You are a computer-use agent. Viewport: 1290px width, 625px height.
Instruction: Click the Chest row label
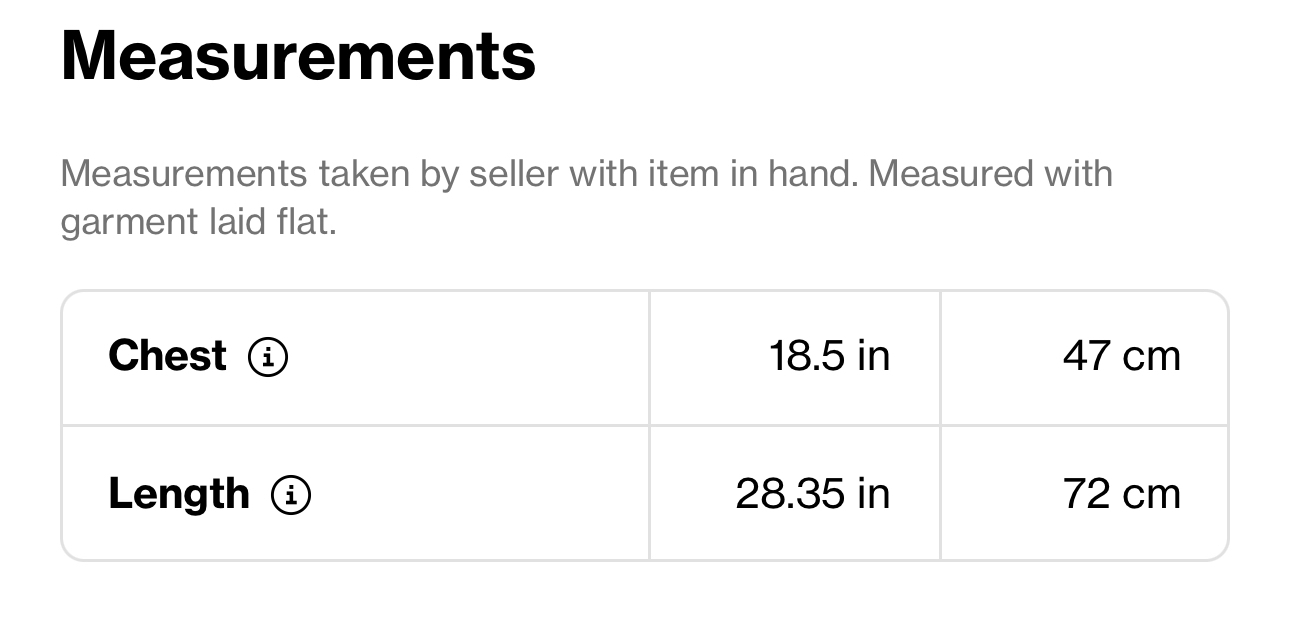(x=168, y=356)
